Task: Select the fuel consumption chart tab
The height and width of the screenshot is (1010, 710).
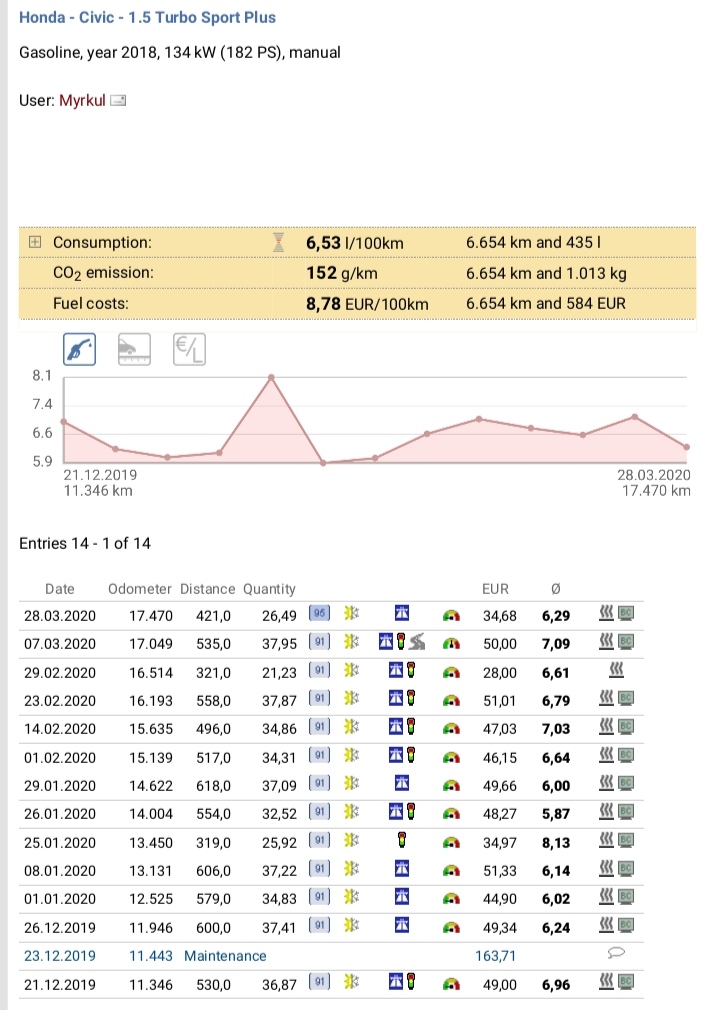Action: click(80, 349)
